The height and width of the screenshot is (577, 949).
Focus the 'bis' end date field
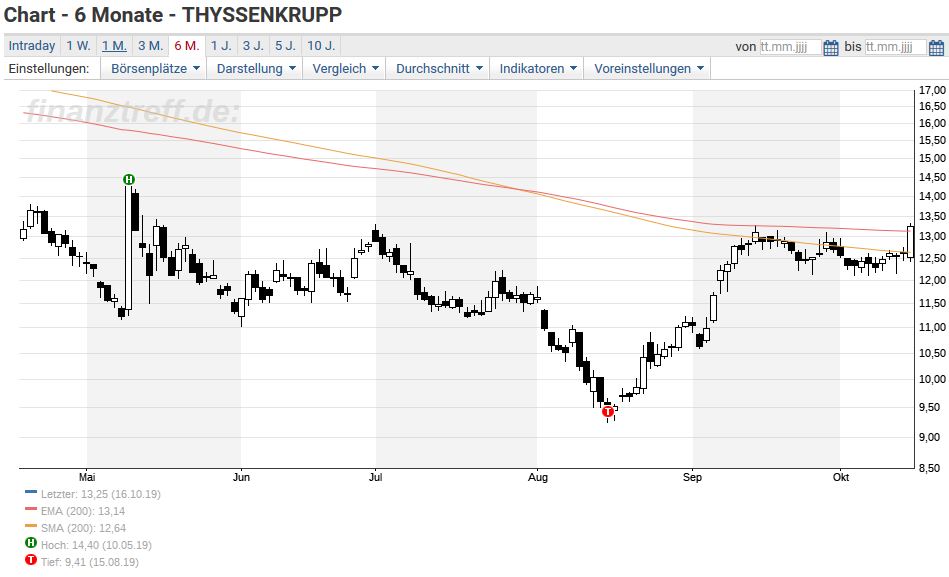[896, 47]
